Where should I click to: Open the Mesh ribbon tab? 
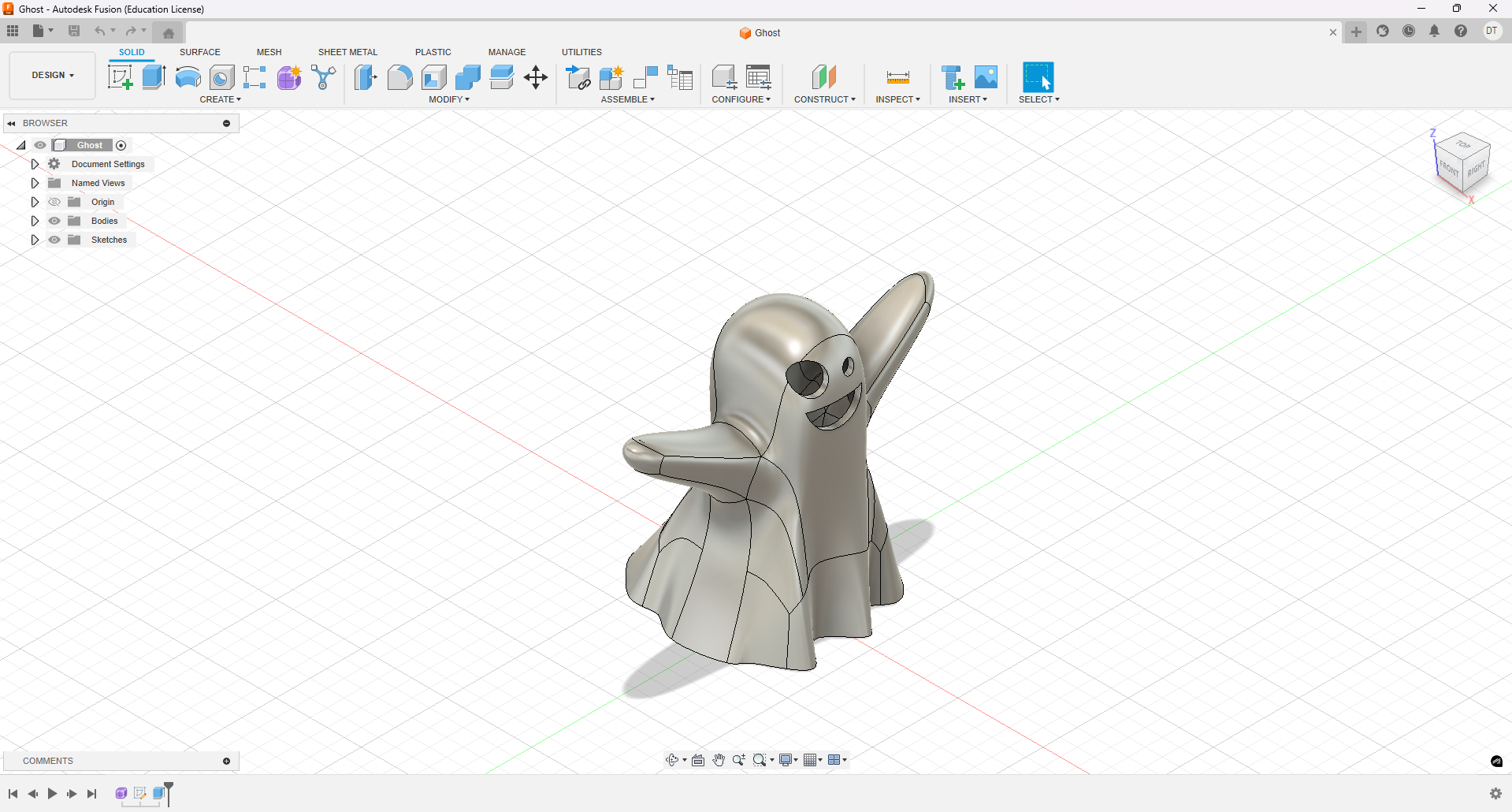click(x=269, y=51)
